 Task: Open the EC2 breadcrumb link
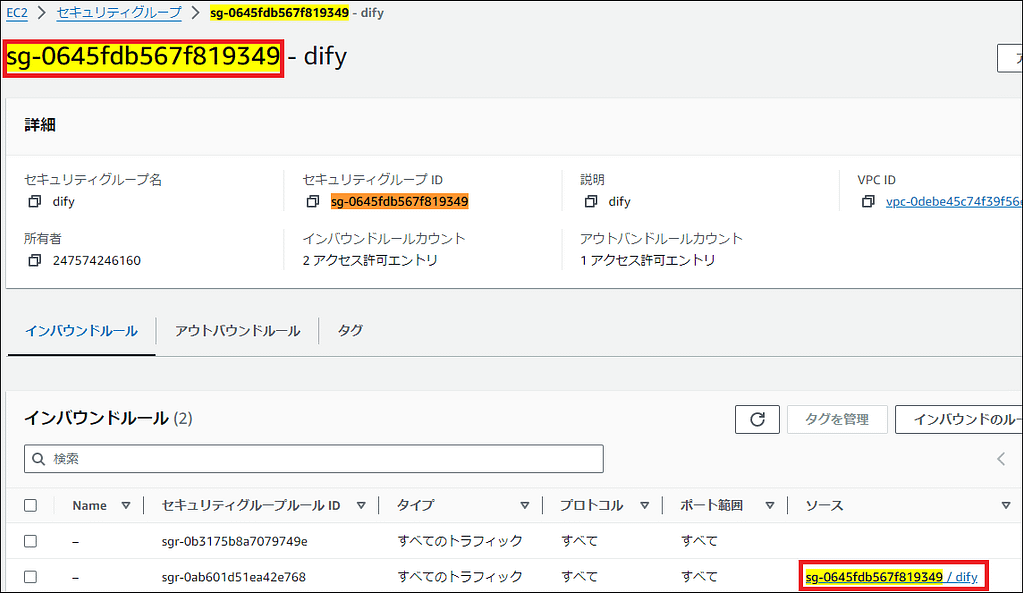pyautogui.click(x=18, y=13)
